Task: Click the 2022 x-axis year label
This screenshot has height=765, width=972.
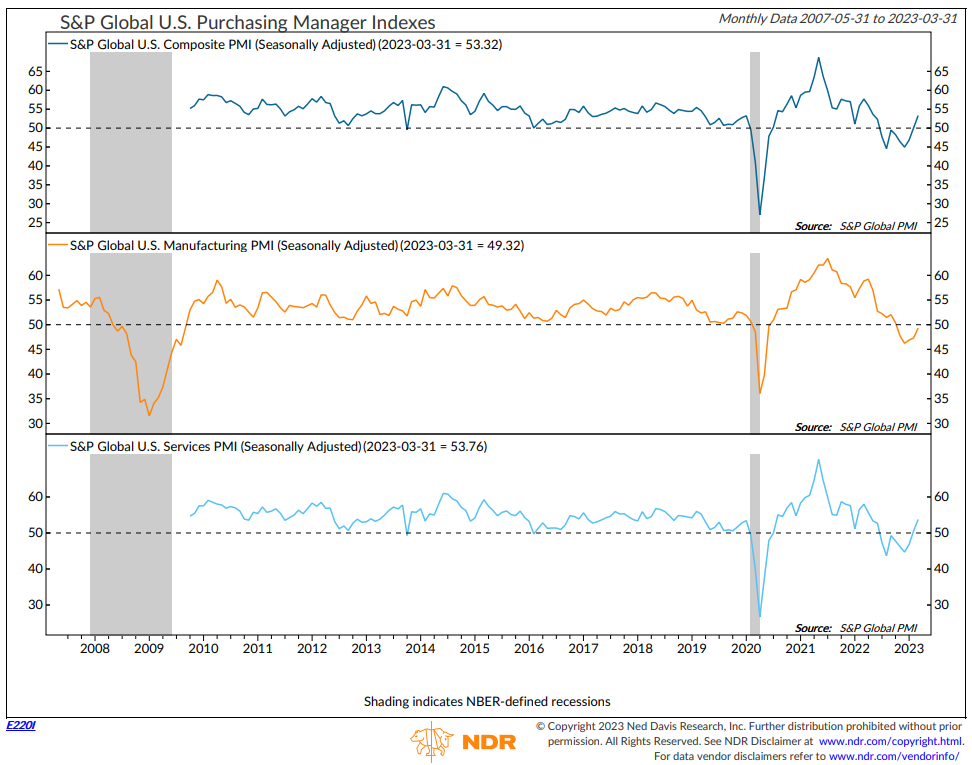Action: click(x=854, y=648)
